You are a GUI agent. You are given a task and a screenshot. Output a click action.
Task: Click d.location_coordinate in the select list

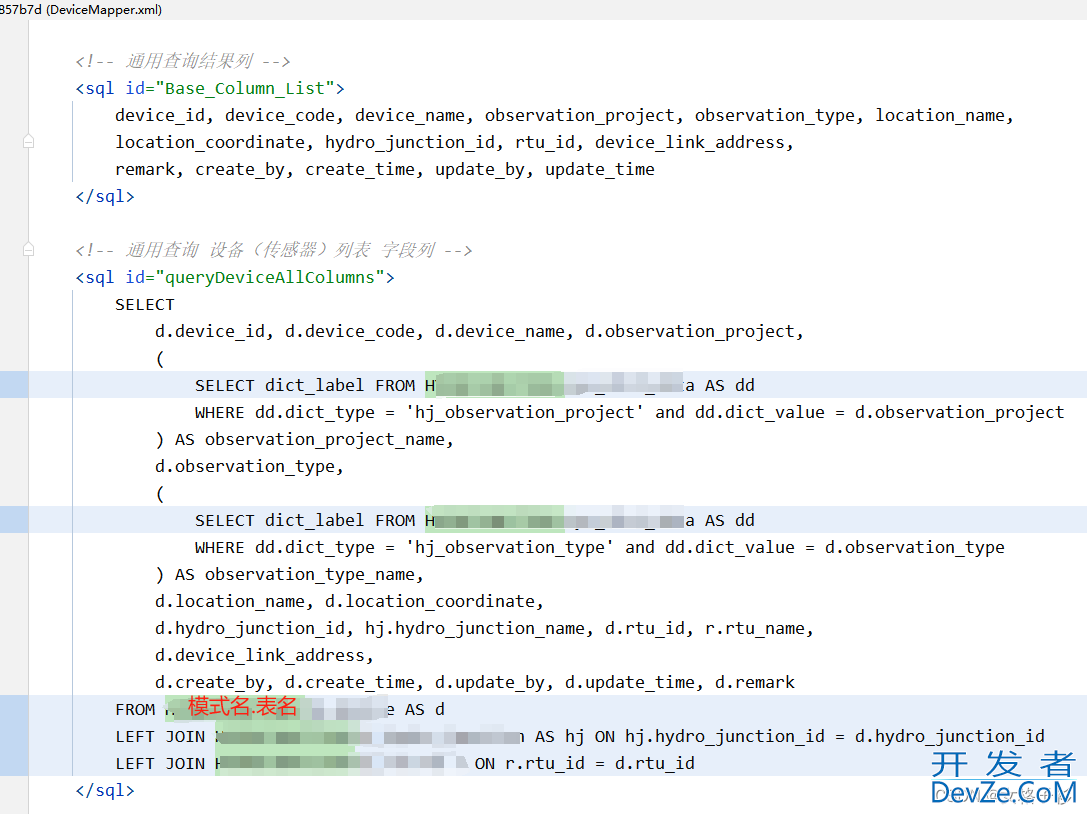(429, 601)
